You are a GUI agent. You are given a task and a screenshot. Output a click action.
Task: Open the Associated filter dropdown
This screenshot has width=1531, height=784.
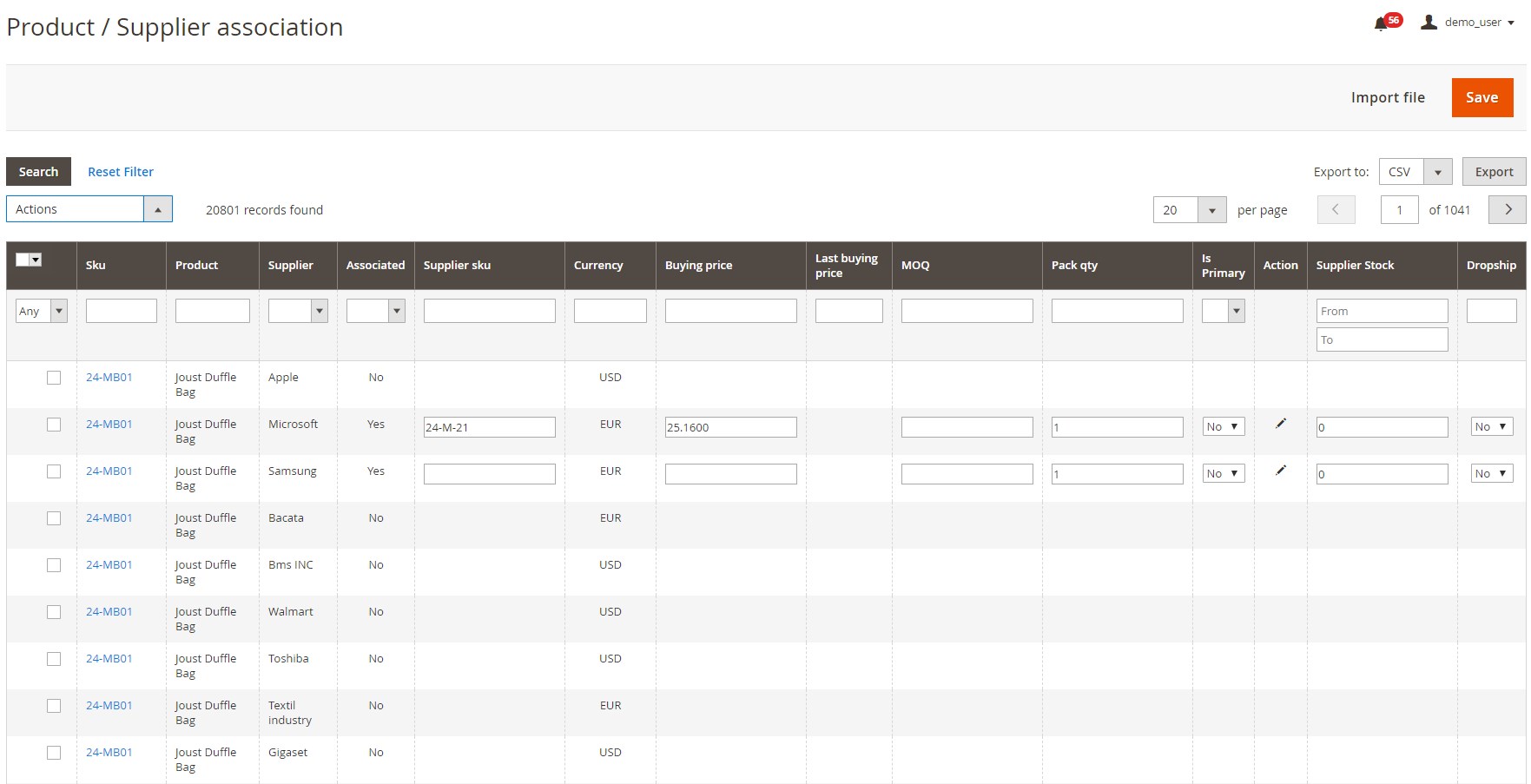click(376, 311)
